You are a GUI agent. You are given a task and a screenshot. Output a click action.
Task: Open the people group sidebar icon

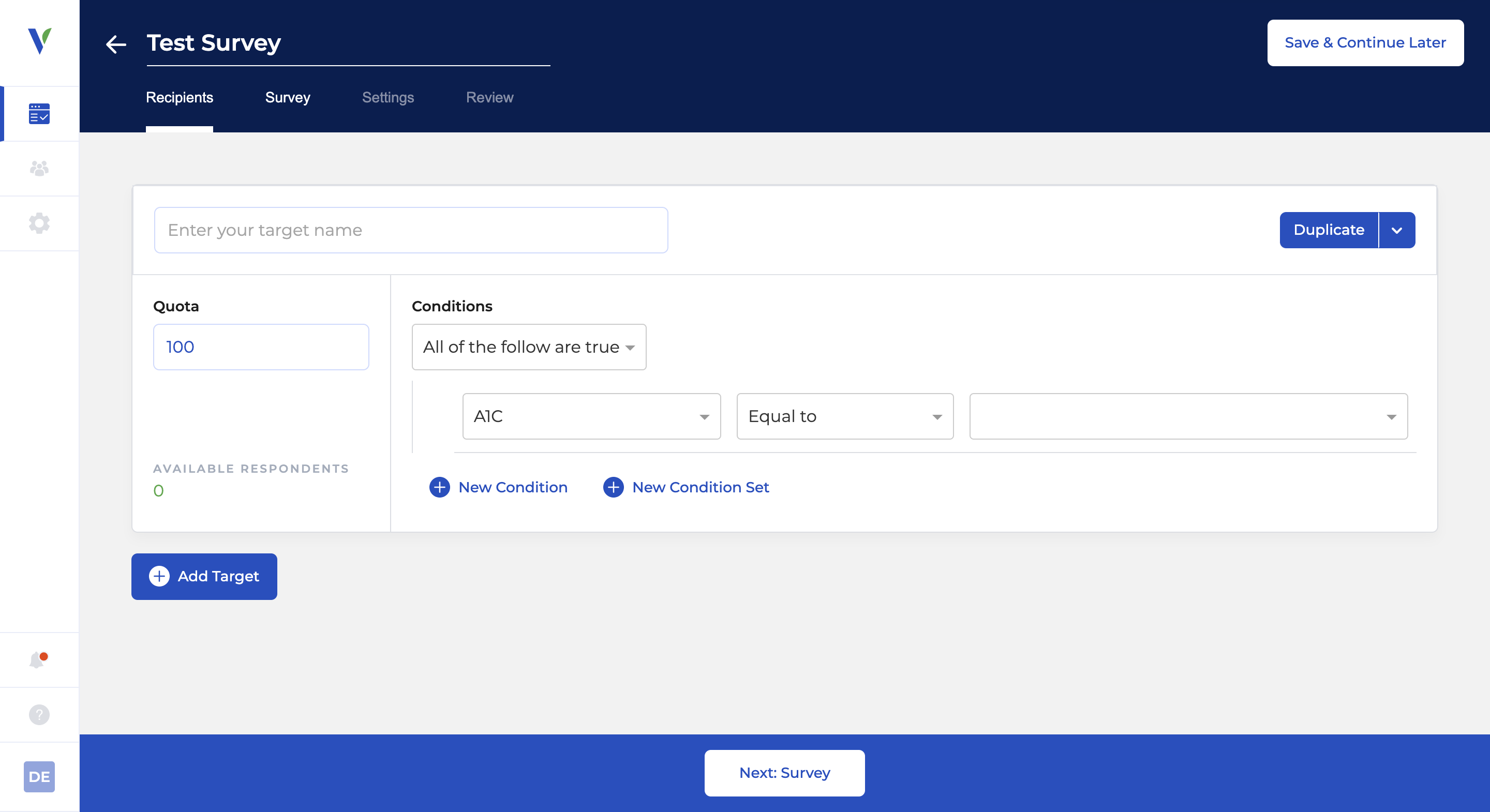pyautogui.click(x=39, y=168)
